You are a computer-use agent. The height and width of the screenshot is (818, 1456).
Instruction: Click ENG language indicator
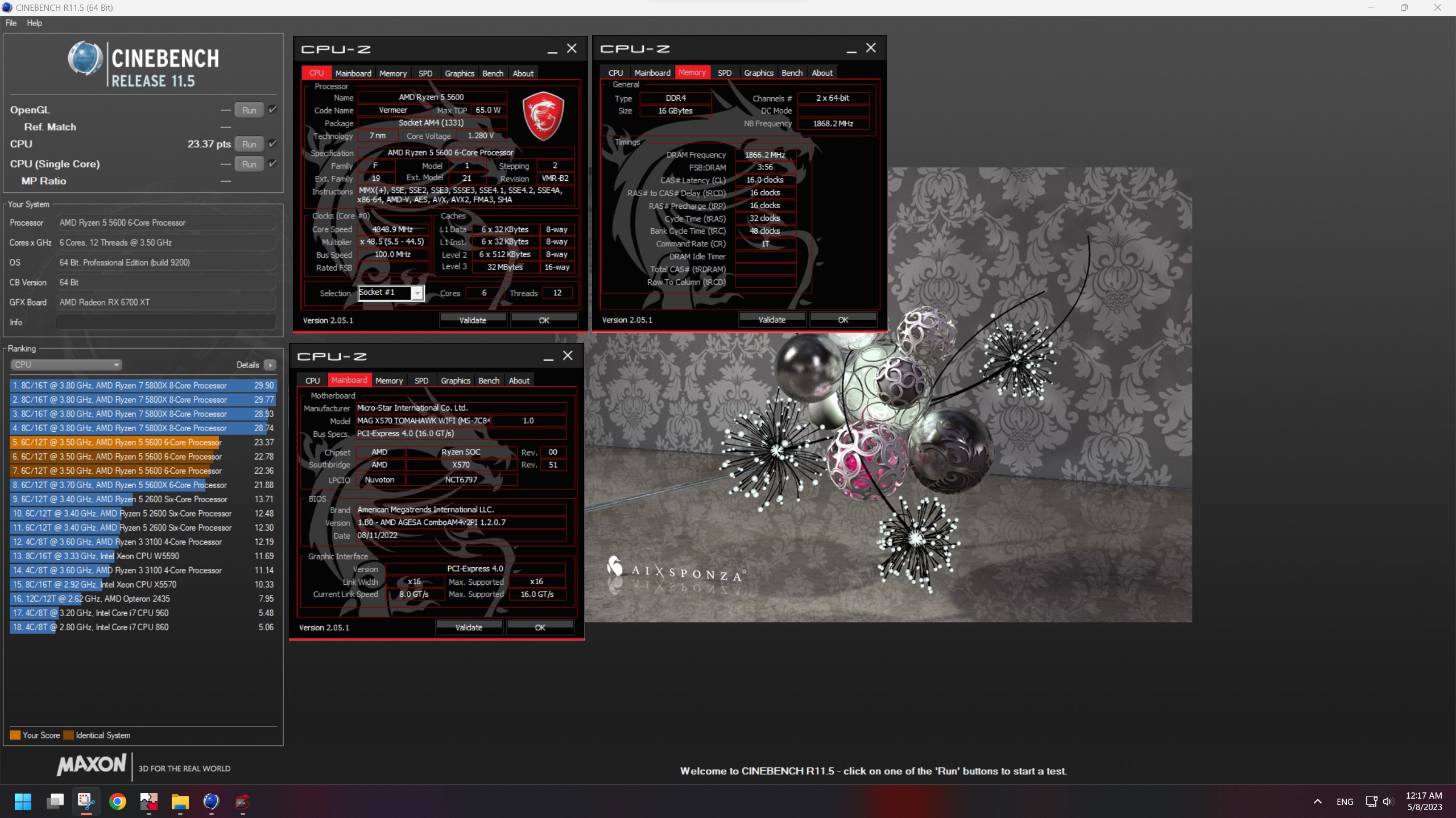1345,802
